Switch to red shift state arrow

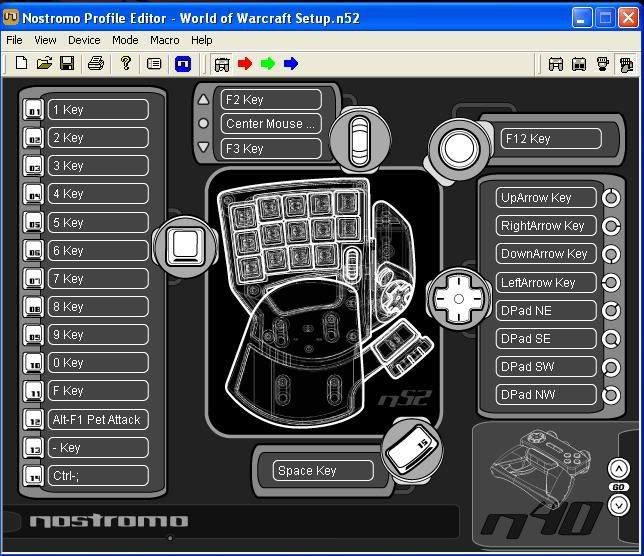(245, 64)
